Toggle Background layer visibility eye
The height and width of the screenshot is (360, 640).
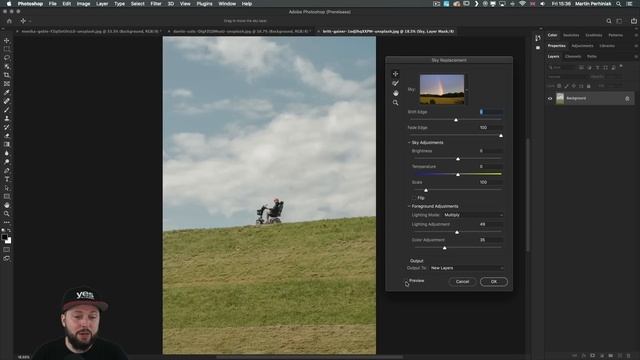[550, 98]
